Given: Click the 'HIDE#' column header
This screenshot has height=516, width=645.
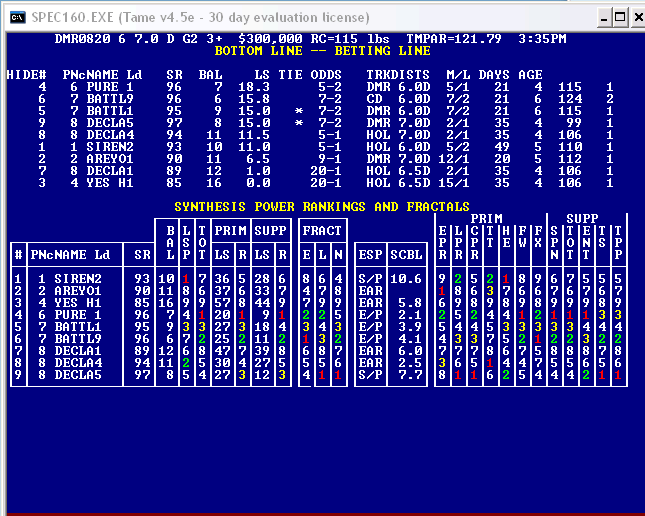Looking at the screenshot, I should [x=27, y=75].
